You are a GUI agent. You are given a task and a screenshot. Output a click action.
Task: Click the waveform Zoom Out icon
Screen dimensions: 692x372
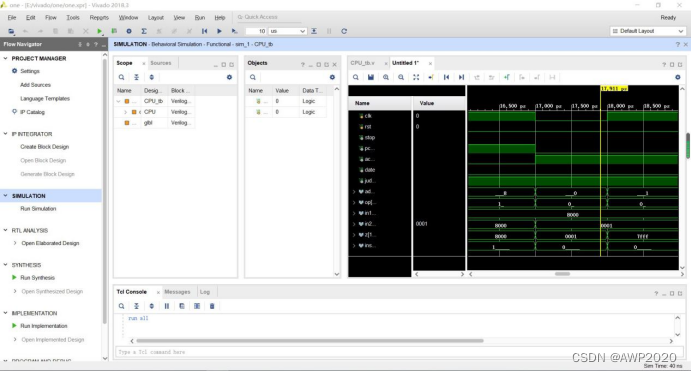click(x=401, y=77)
